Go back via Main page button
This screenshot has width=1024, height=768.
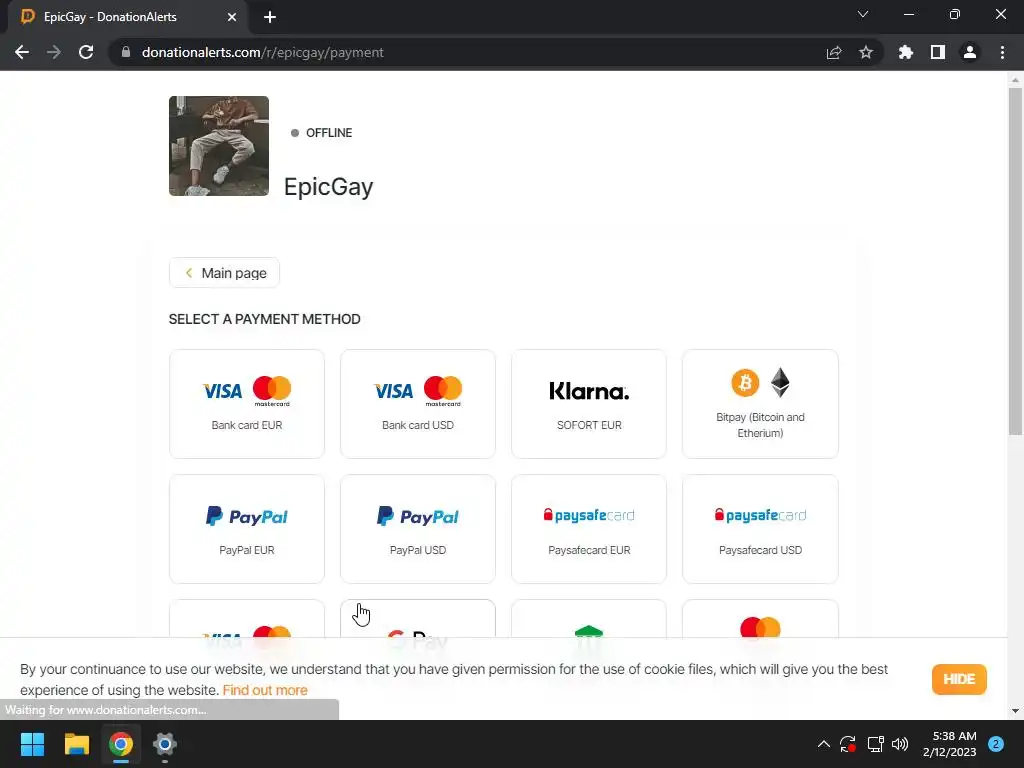tap(225, 273)
